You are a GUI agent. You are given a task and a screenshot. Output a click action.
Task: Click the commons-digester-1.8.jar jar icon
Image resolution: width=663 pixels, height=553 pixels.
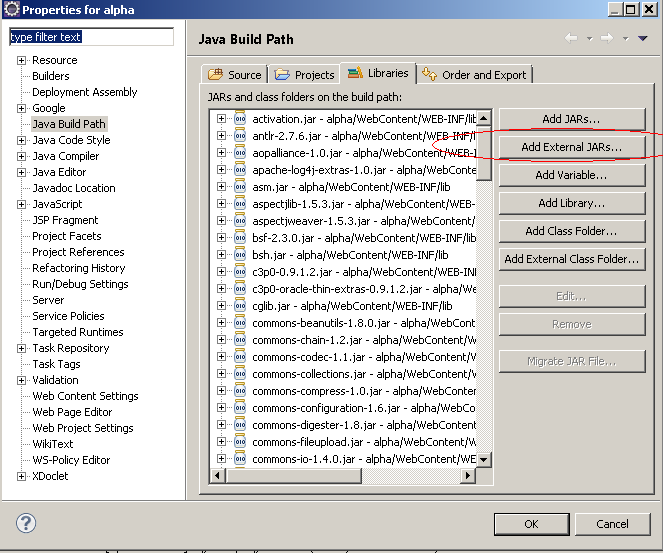(x=240, y=424)
